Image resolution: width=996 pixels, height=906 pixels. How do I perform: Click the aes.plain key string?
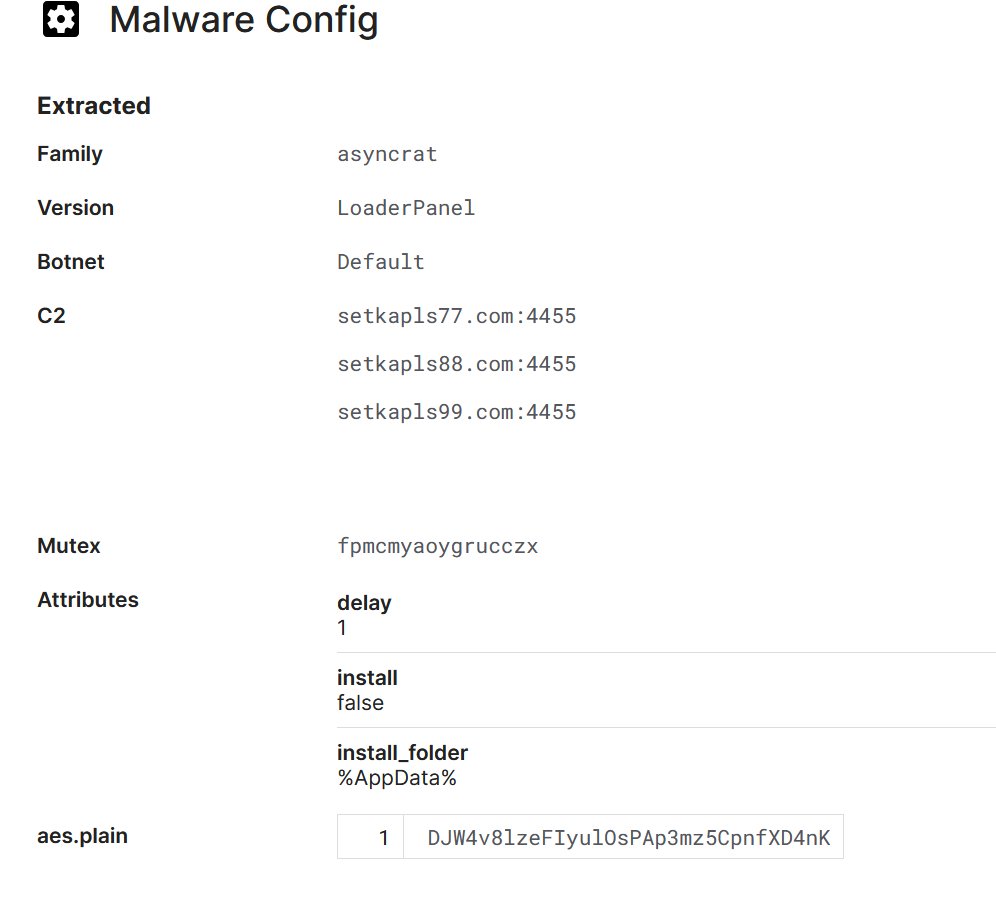(x=628, y=838)
